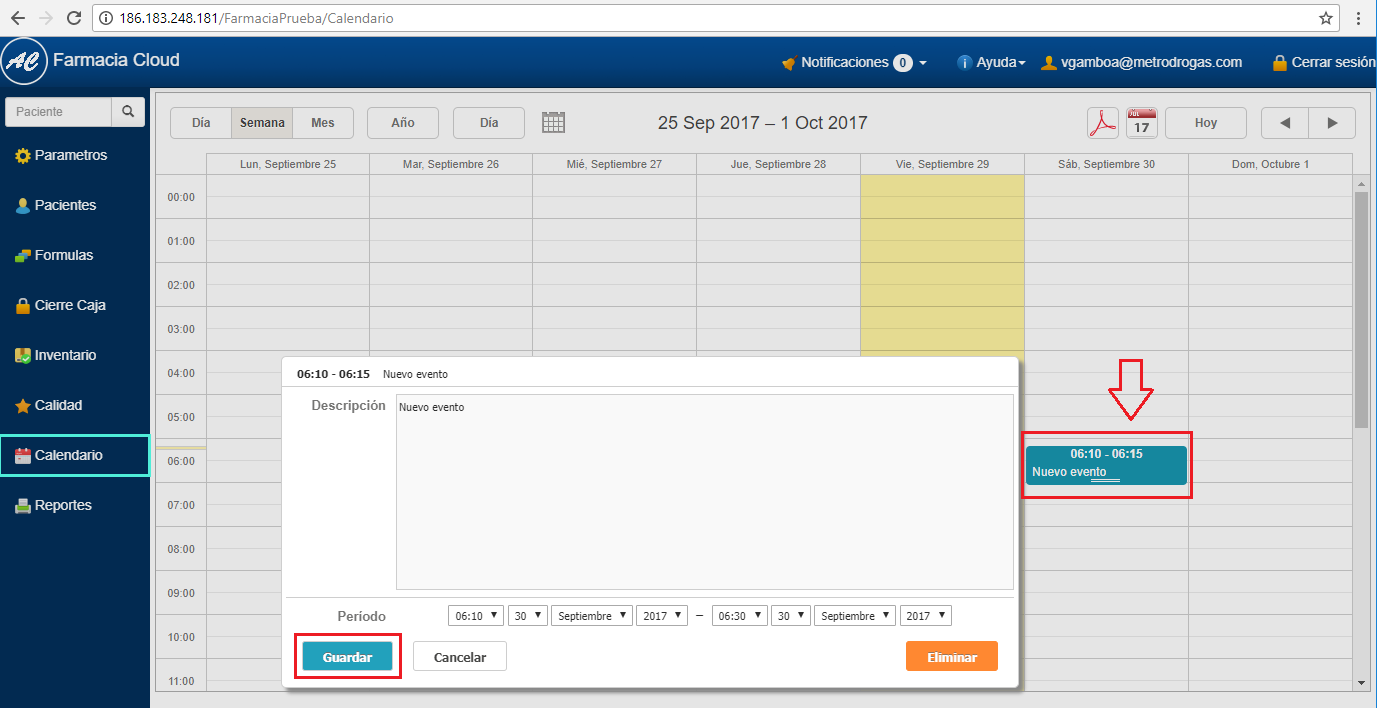Viewport: 1377px width, 708px height.
Task: Click the calendar date icon showing 17
Action: [1141, 123]
